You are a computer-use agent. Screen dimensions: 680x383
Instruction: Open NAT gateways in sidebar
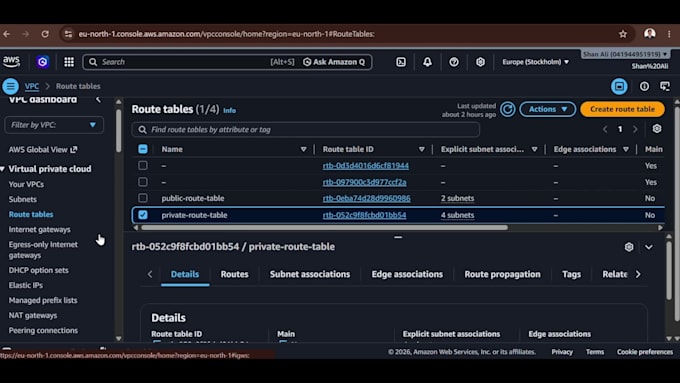[33, 315]
